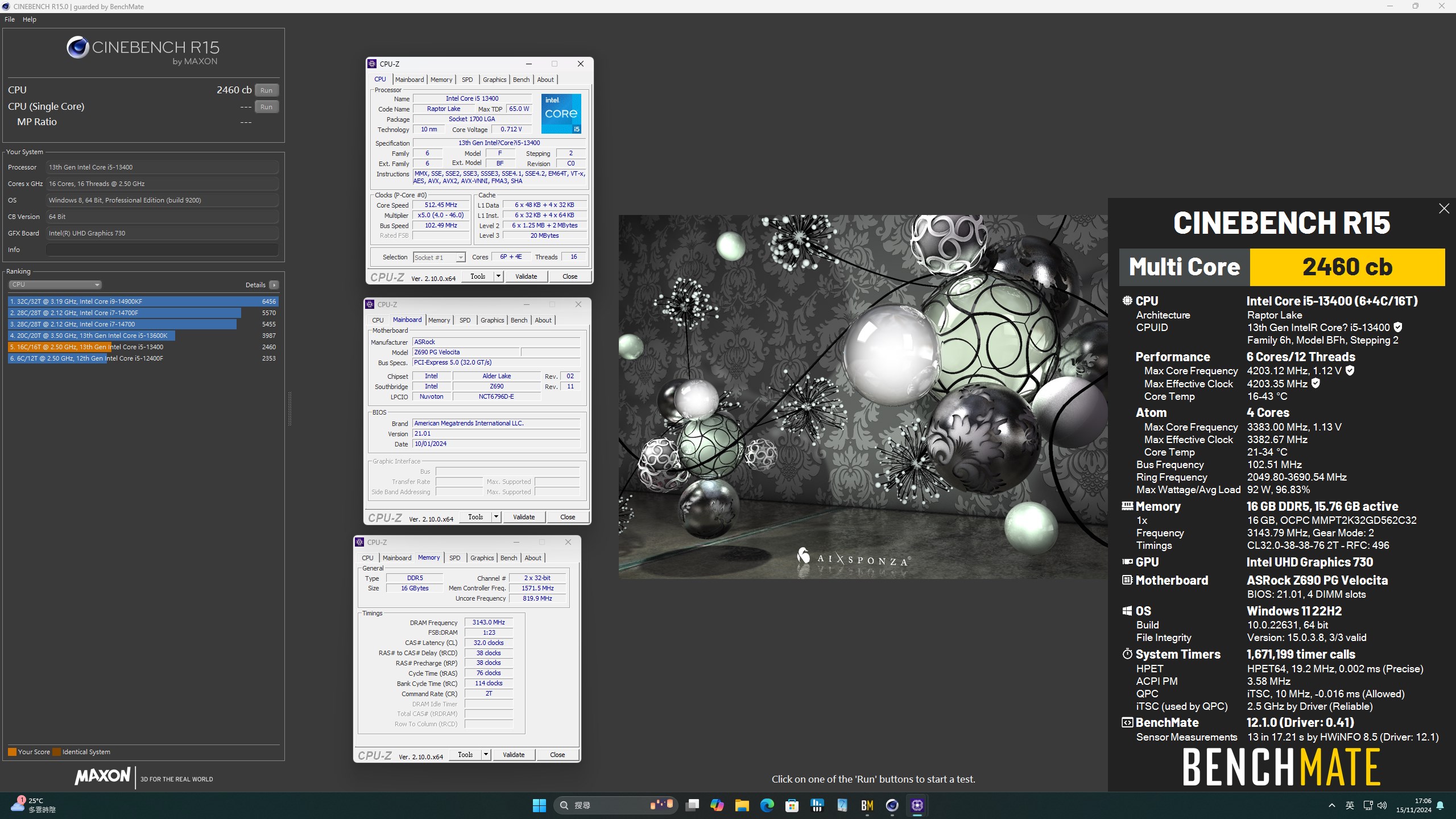This screenshot has height=819, width=1456.
Task: Click Close in the CPU-Z Mainboard window
Action: [x=568, y=517]
